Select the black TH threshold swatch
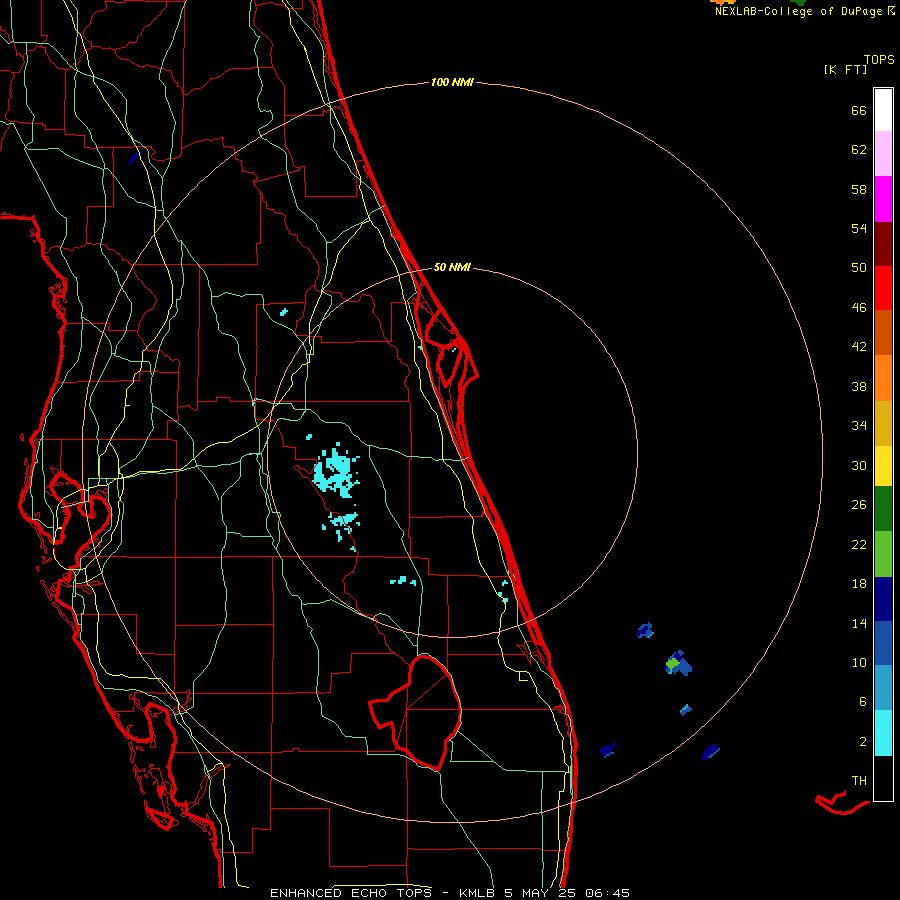 [883, 778]
